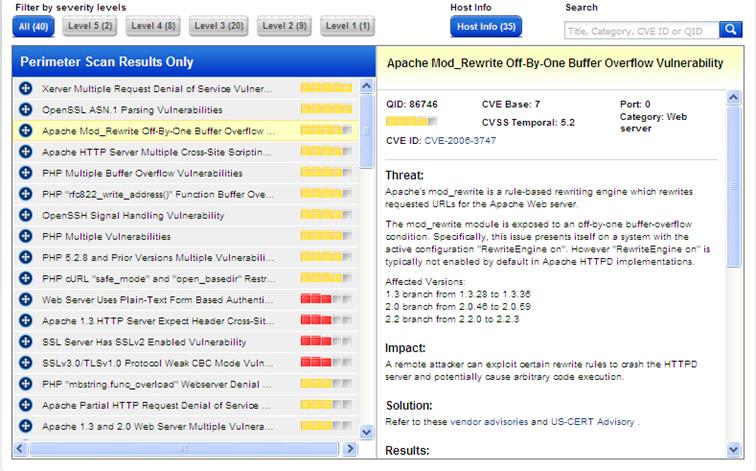Click down arrow of detail pane scrollbar

[x=733, y=449]
